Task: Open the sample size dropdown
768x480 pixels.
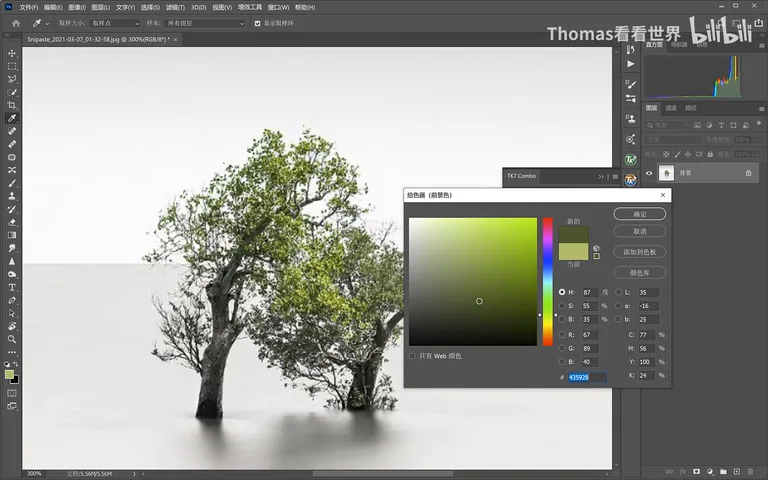Action: [x=115, y=23]
